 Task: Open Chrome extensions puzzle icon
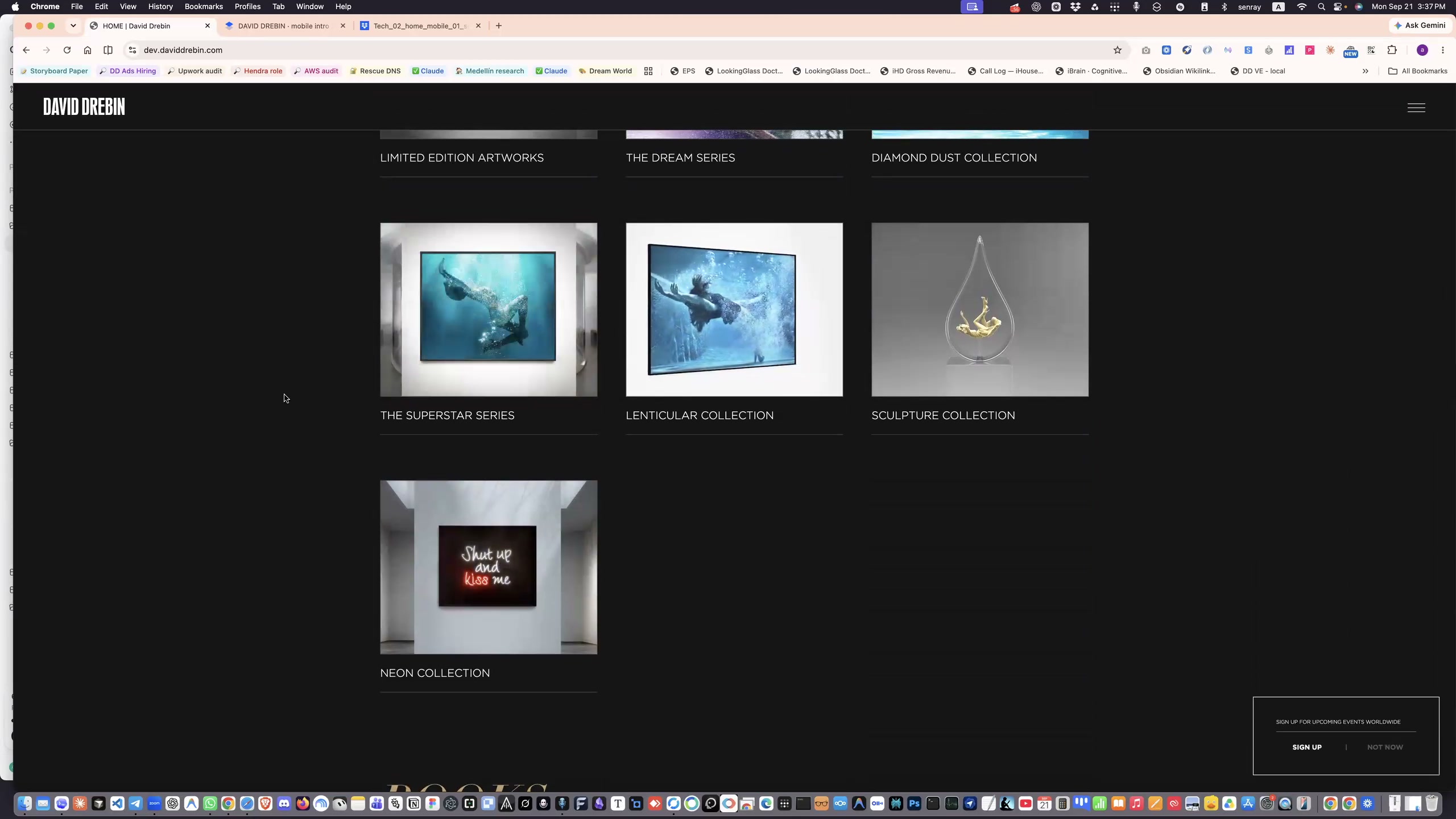tap(1392, 50)
